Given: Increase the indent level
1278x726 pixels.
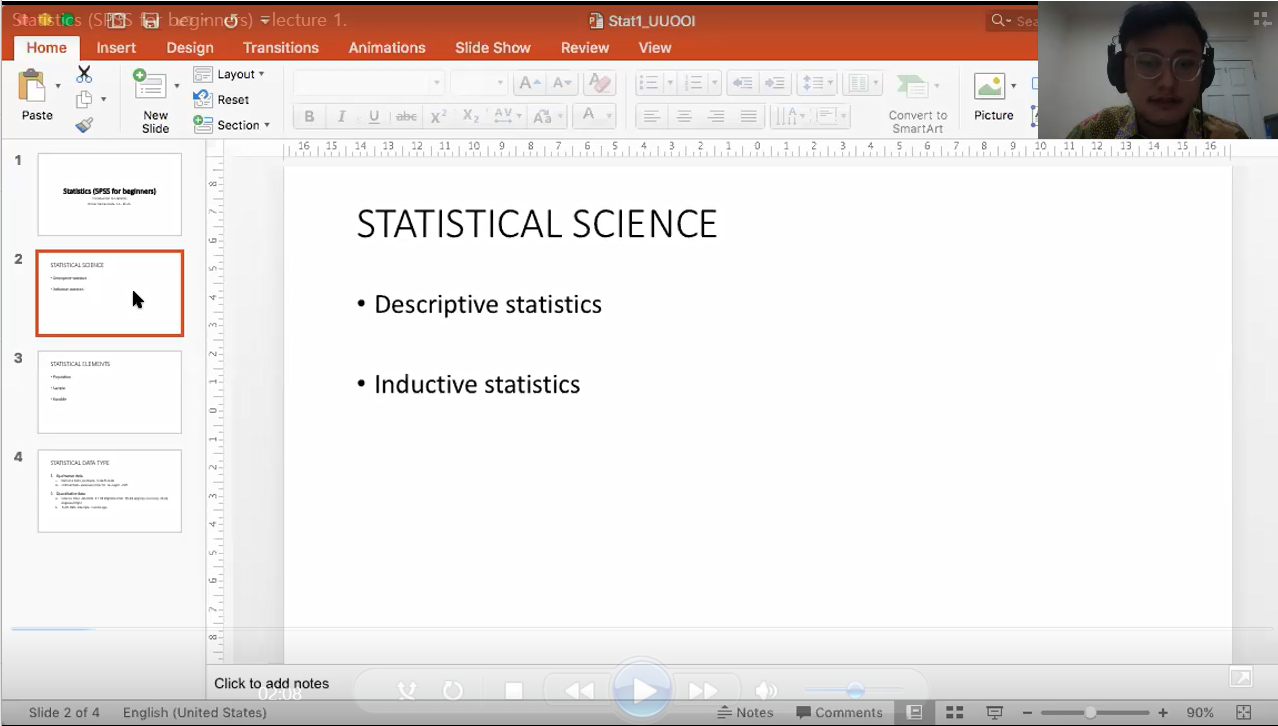Looking at the screenshot, I should tap(774, 83).
